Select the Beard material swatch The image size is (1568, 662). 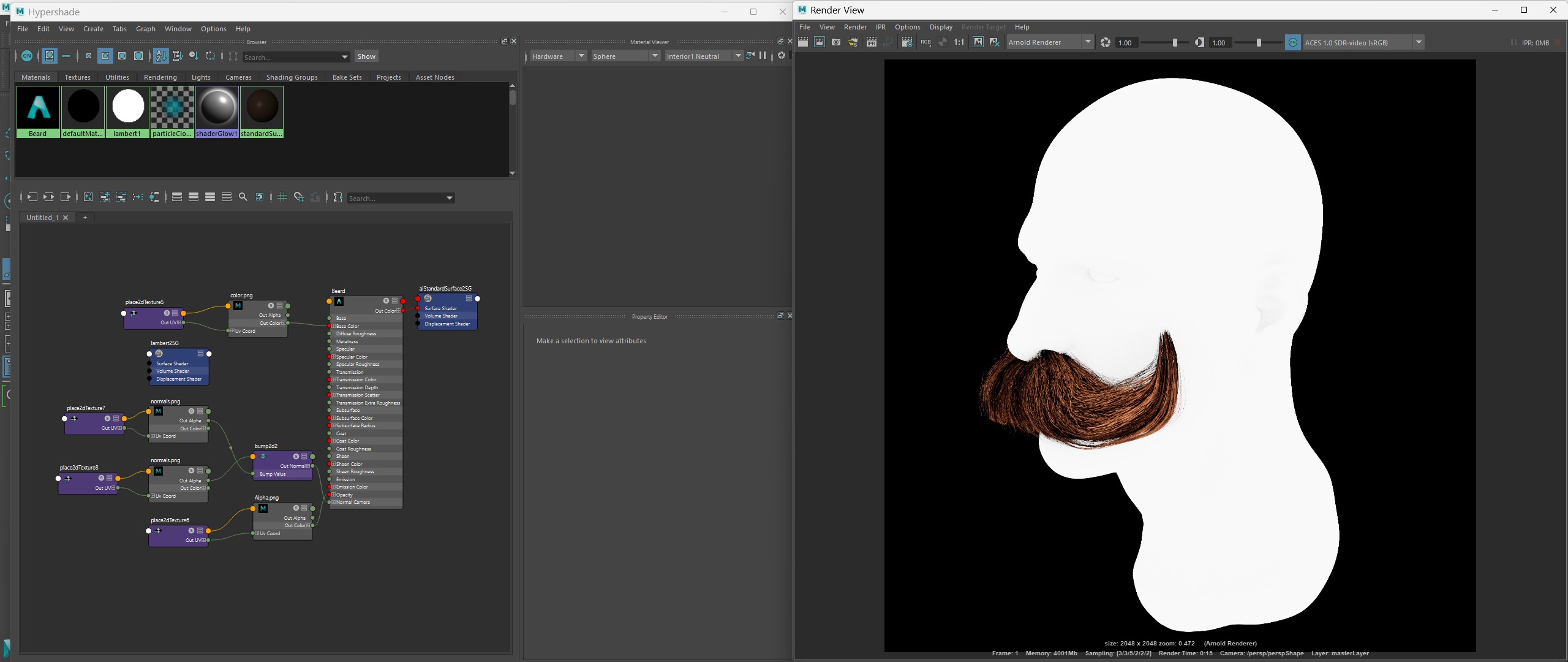pyautogui.click(x=38, y=112)
